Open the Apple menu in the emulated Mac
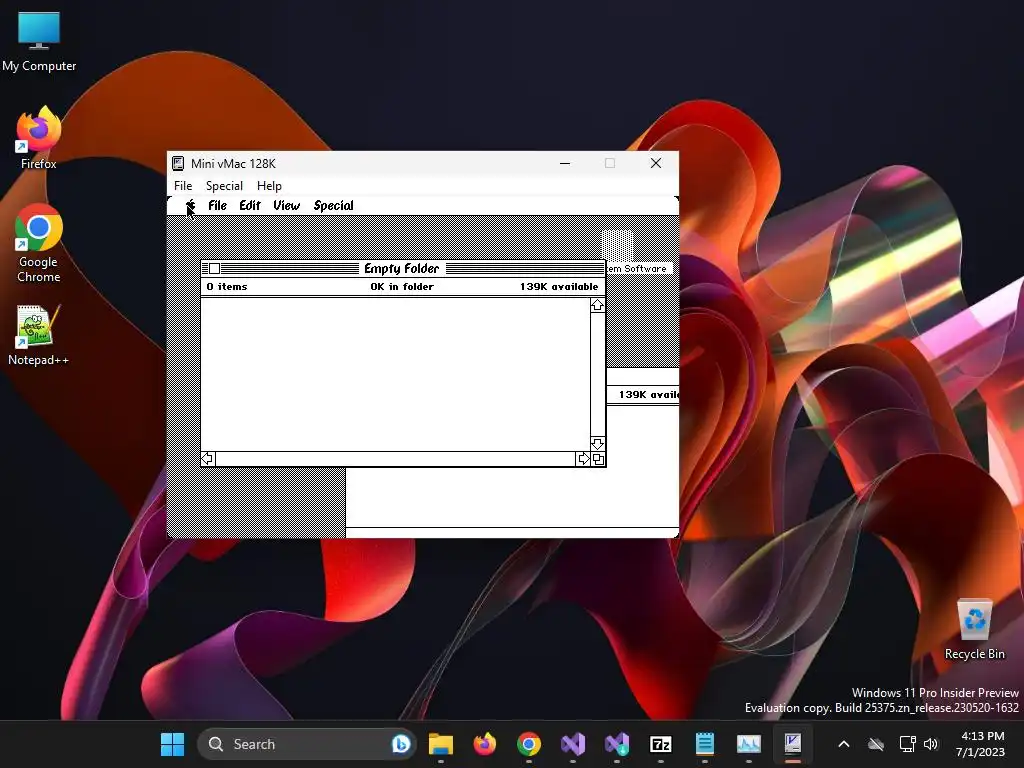The width and height of the screenshot is (1024, 768). click(190, 206)
